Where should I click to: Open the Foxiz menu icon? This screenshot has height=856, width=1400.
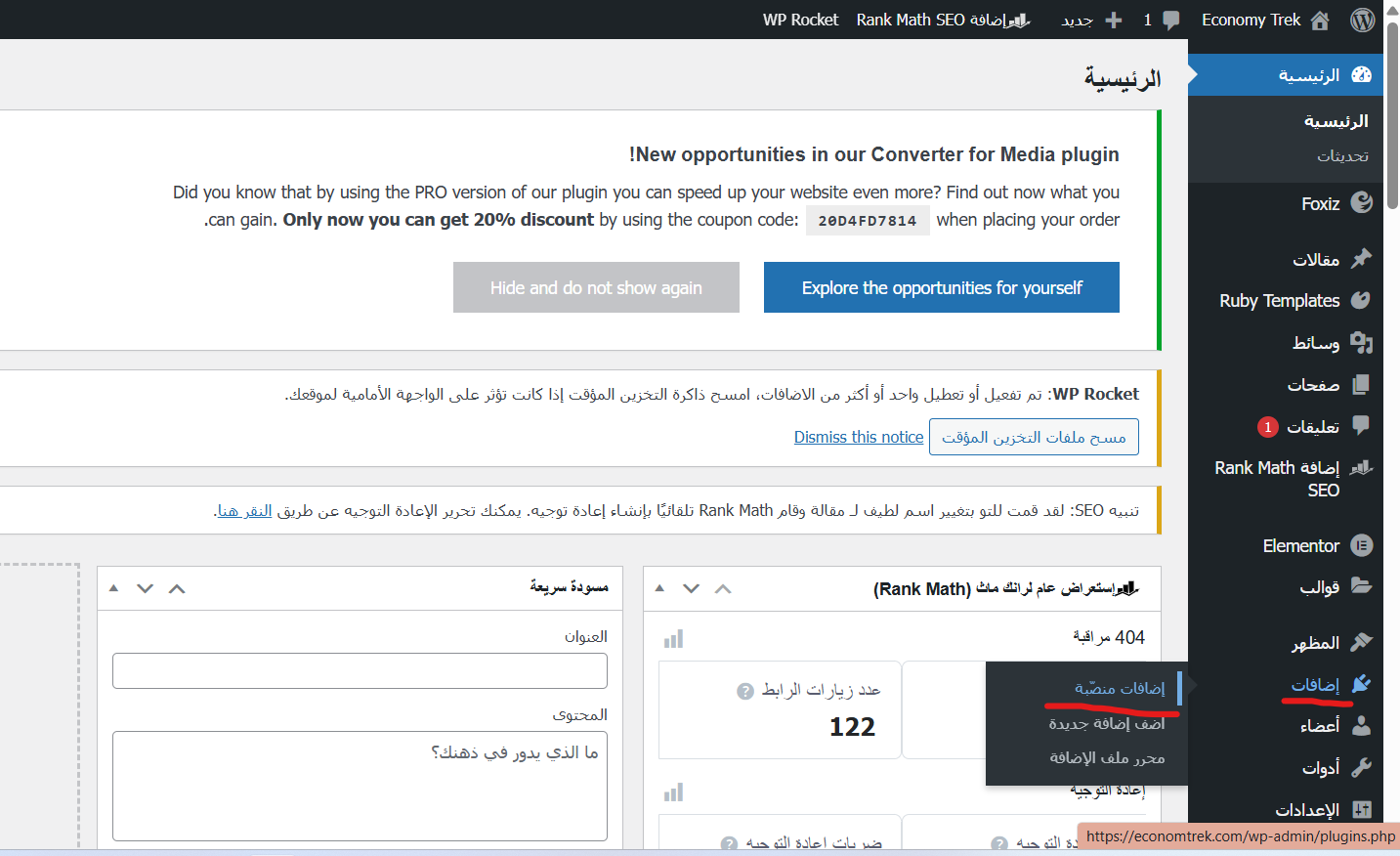(x=1361, y=202)
